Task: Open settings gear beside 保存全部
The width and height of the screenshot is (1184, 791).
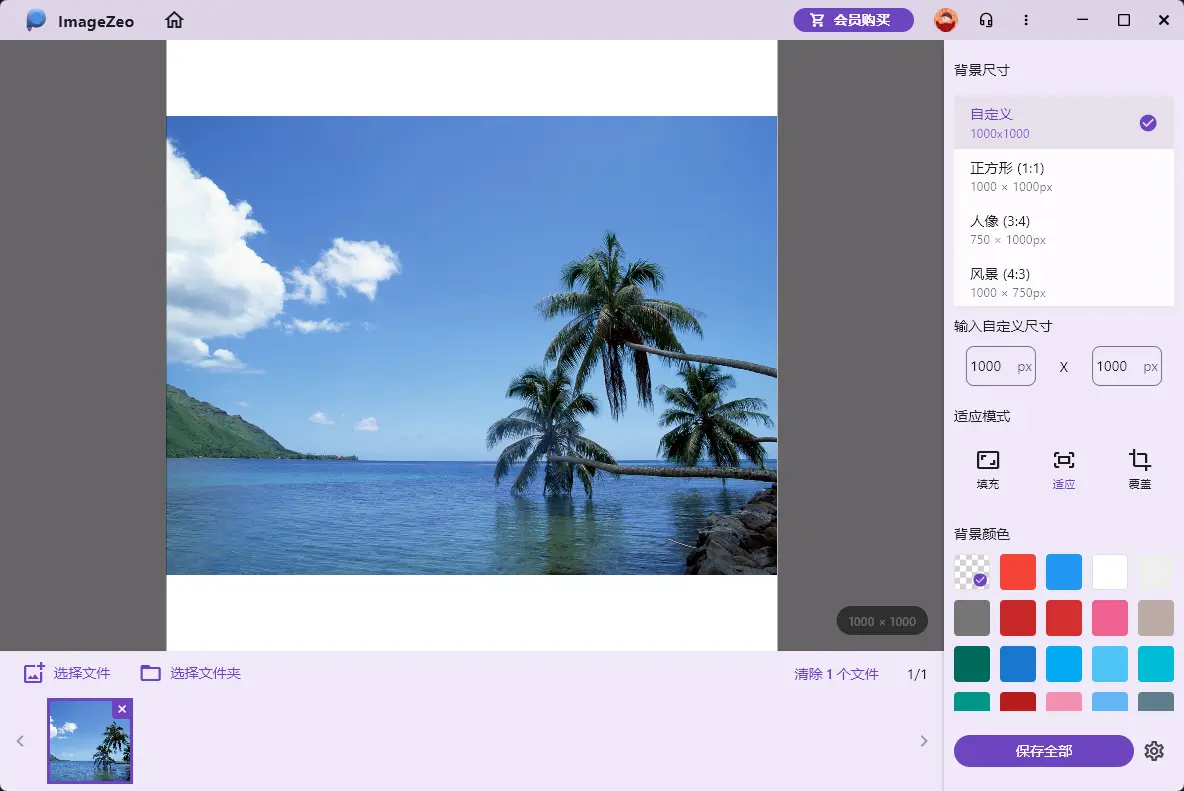Action: (1154, 751)
